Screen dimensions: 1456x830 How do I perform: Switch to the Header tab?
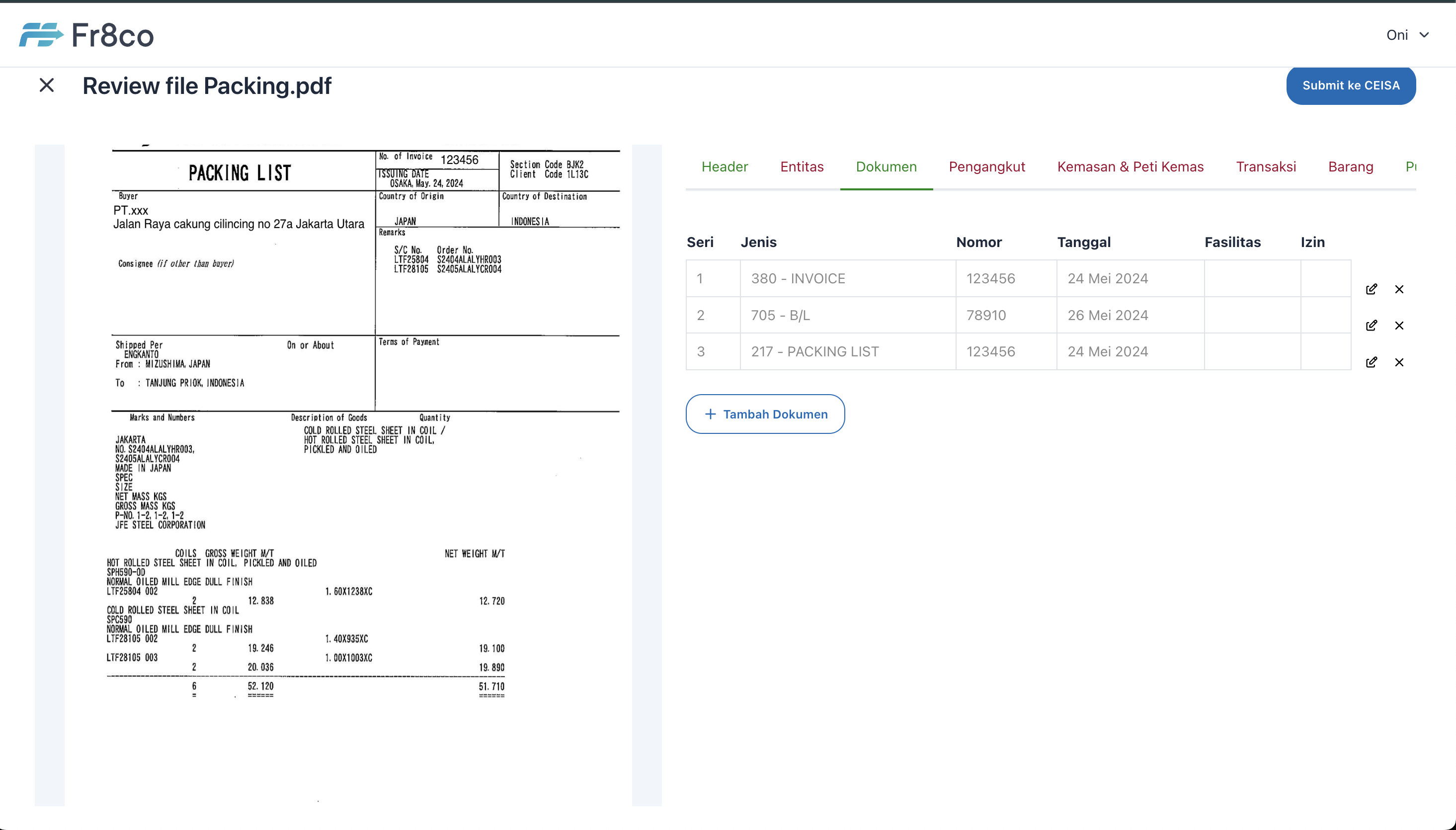pyautogui.click(x=725, y=167)
